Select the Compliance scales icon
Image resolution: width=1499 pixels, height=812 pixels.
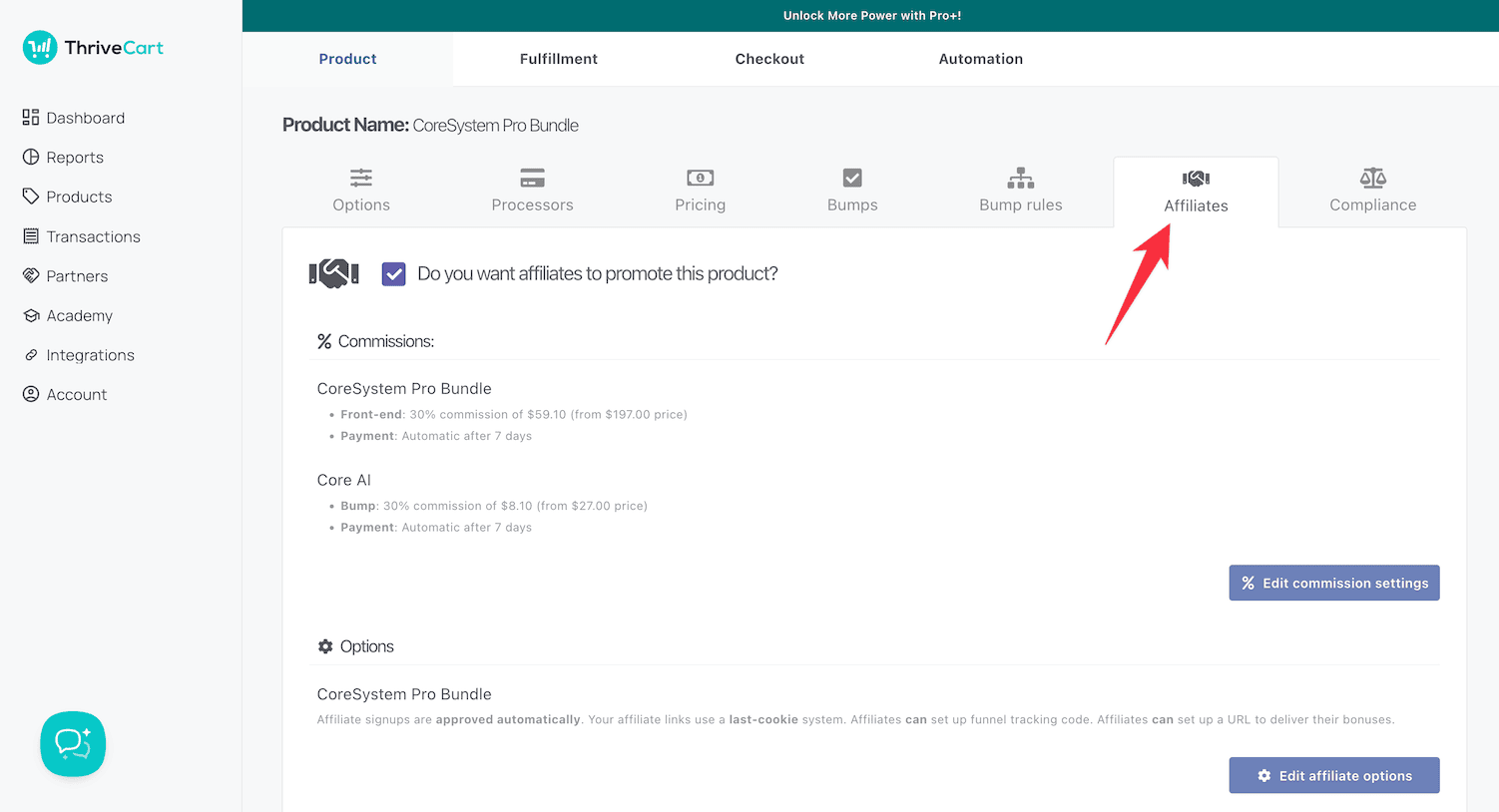tap(1372, 178)
